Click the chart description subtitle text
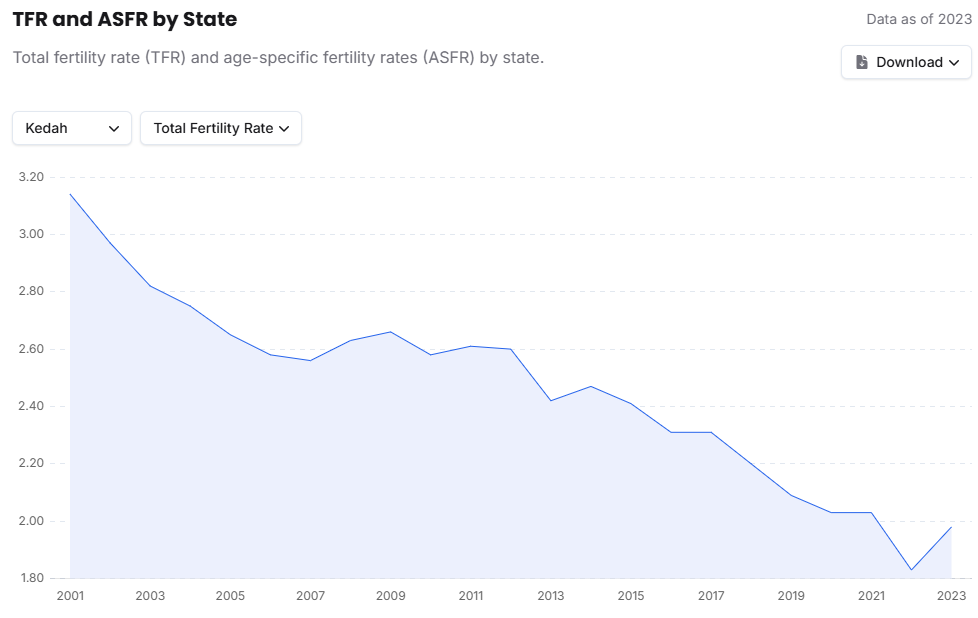 click(278, 57)
